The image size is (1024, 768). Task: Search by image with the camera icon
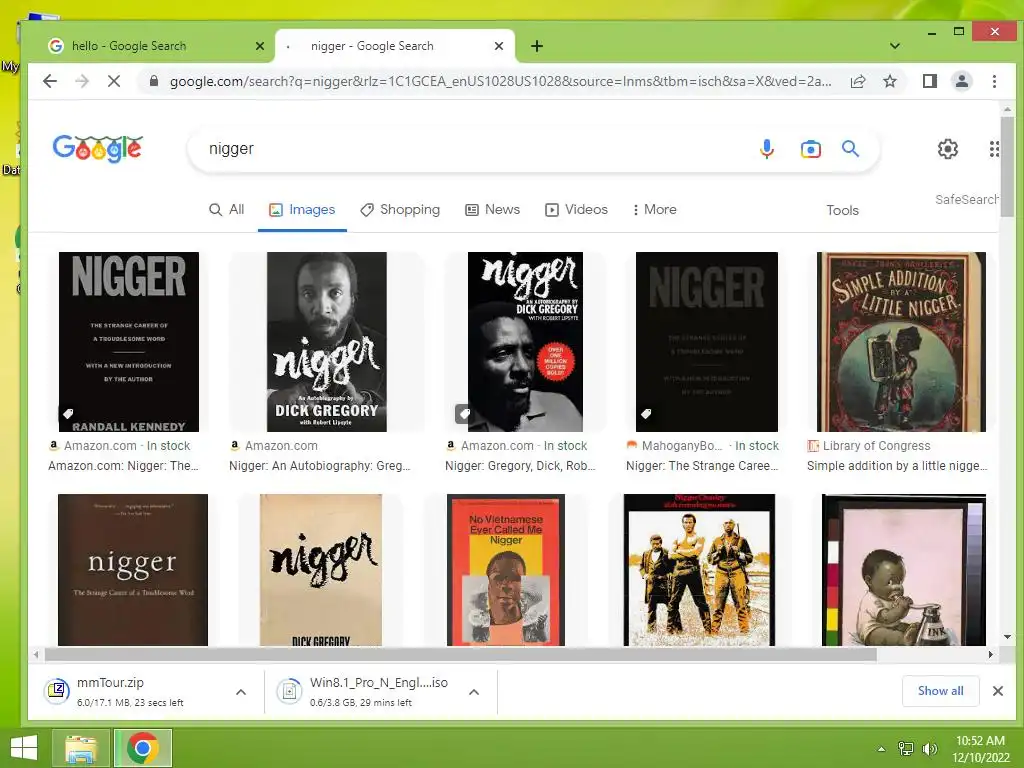click(810, 149)
